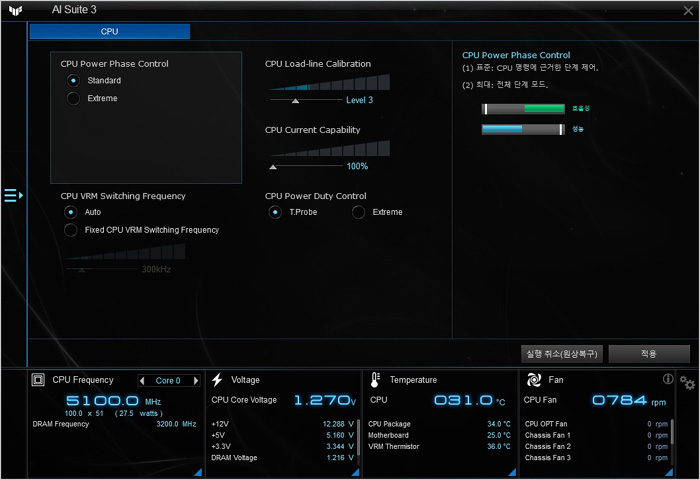700x480 pixels.
Task: Click the TUF logo icon
Action: [x=15, y=10]
